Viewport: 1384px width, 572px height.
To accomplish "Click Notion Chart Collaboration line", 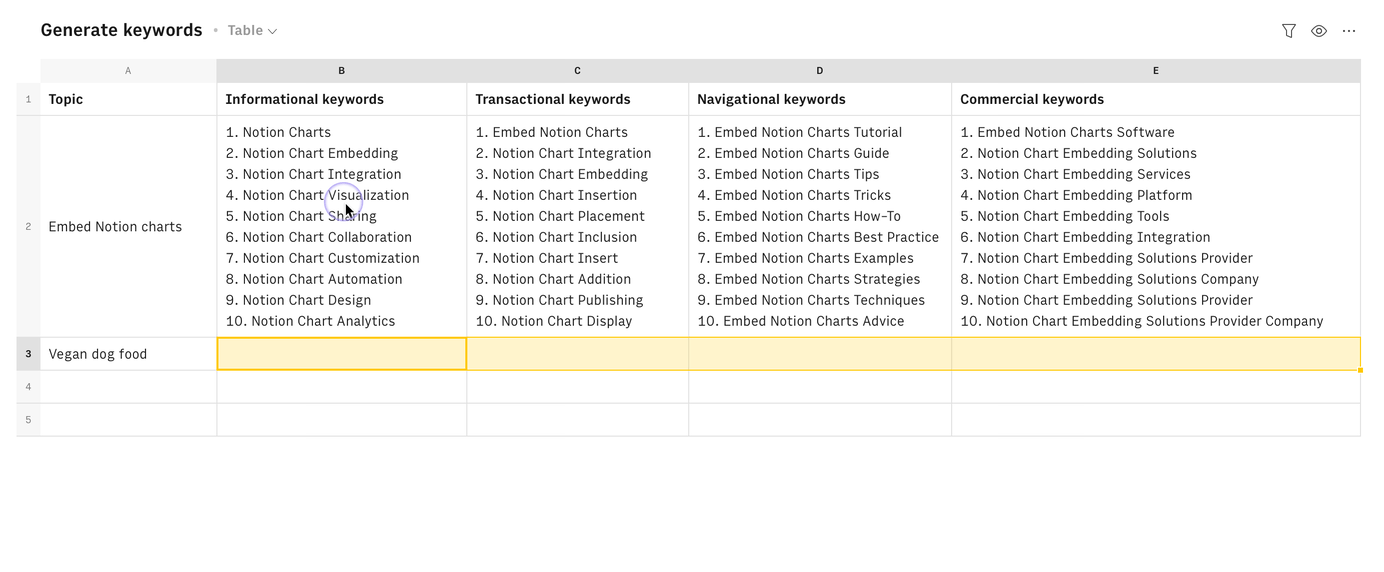I will 319,237.
